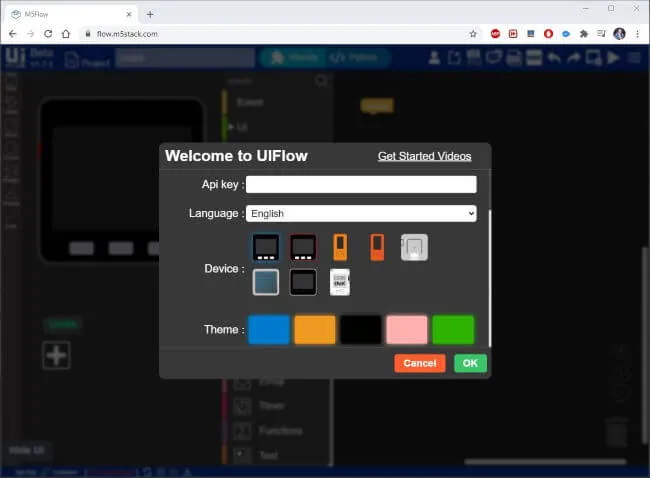Click the dialog's vertical scrollbar
Viewport: 650px width, 478px height.
(x=490, y=278)
